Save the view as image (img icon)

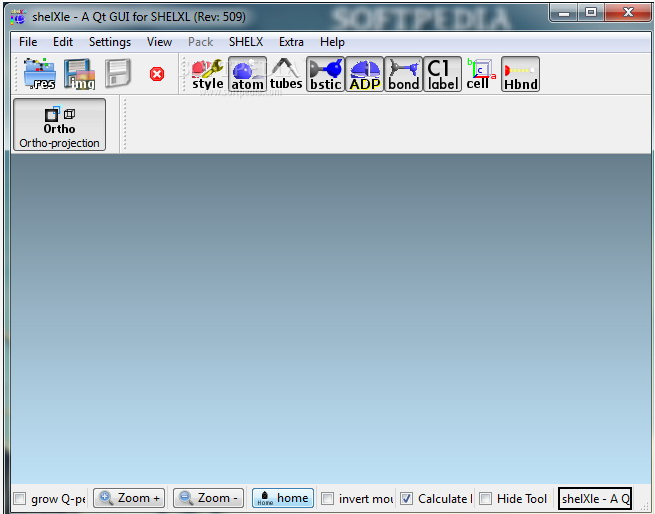point(79,74)
